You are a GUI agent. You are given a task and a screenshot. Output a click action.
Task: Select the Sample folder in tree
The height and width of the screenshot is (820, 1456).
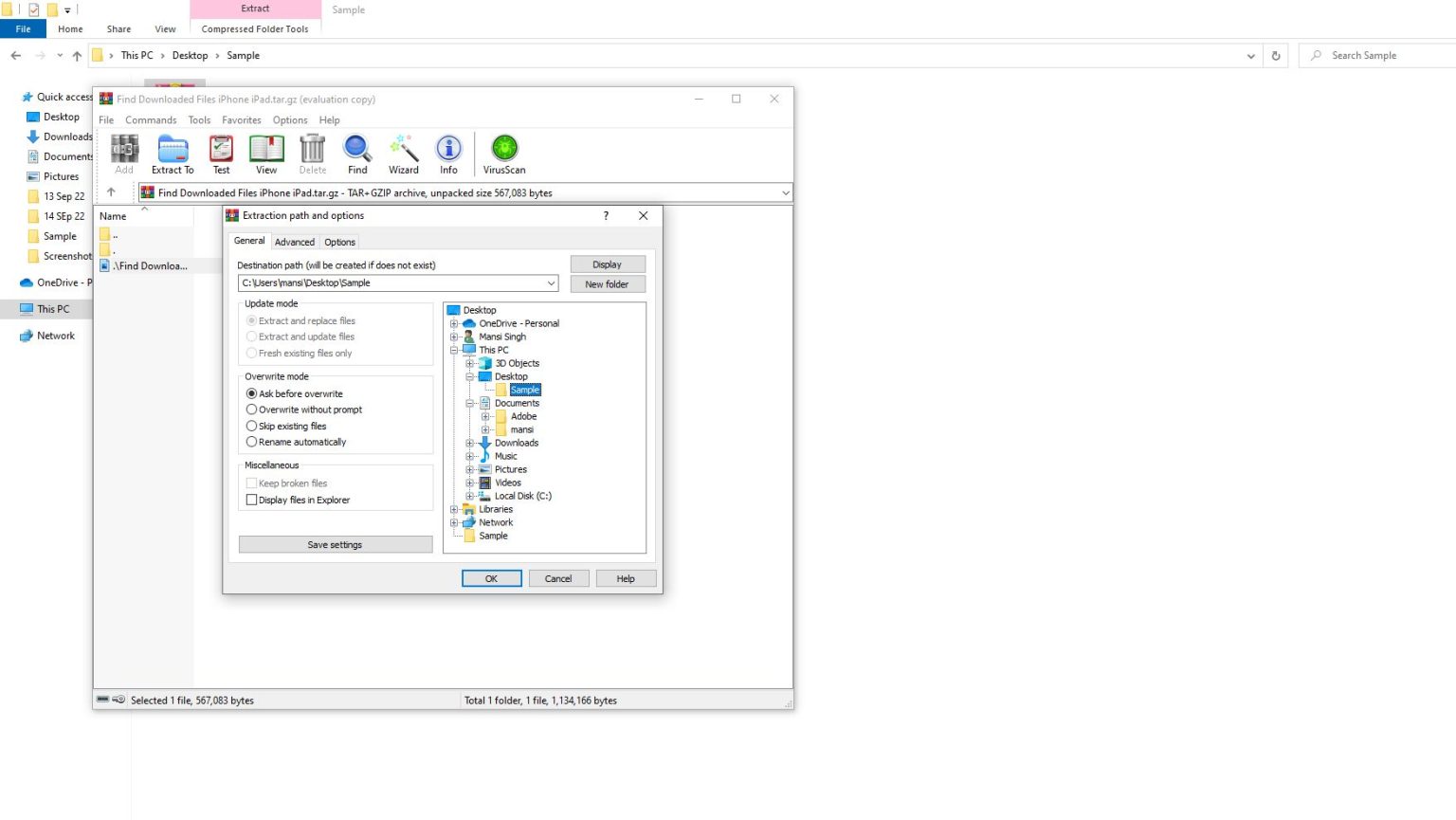[523, 389]
